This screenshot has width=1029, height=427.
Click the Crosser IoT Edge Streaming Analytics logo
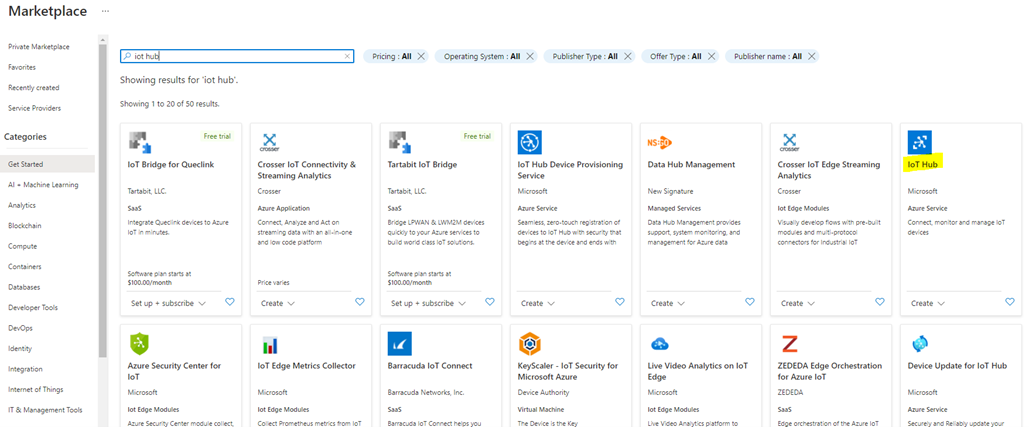pyautogui.click(x=789, y=142)
